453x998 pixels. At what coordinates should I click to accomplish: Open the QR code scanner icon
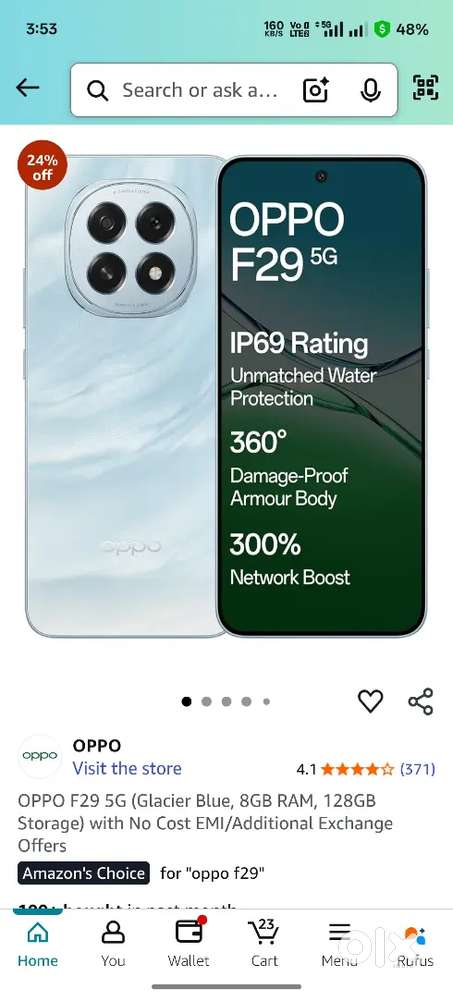click(426, 88)
